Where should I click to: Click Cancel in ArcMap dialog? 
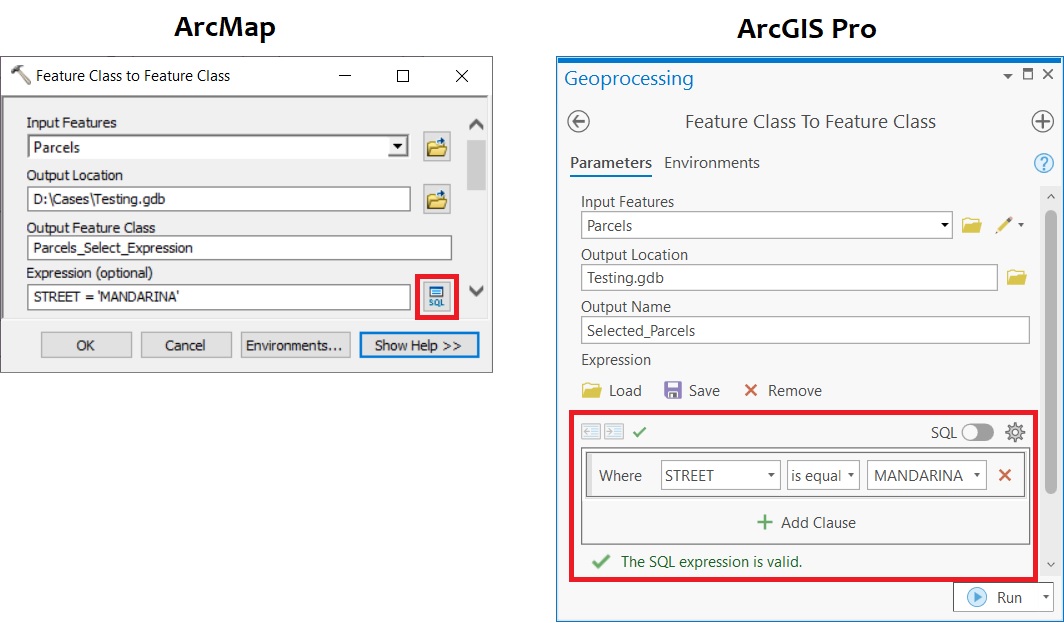click(x=186, y=345)
